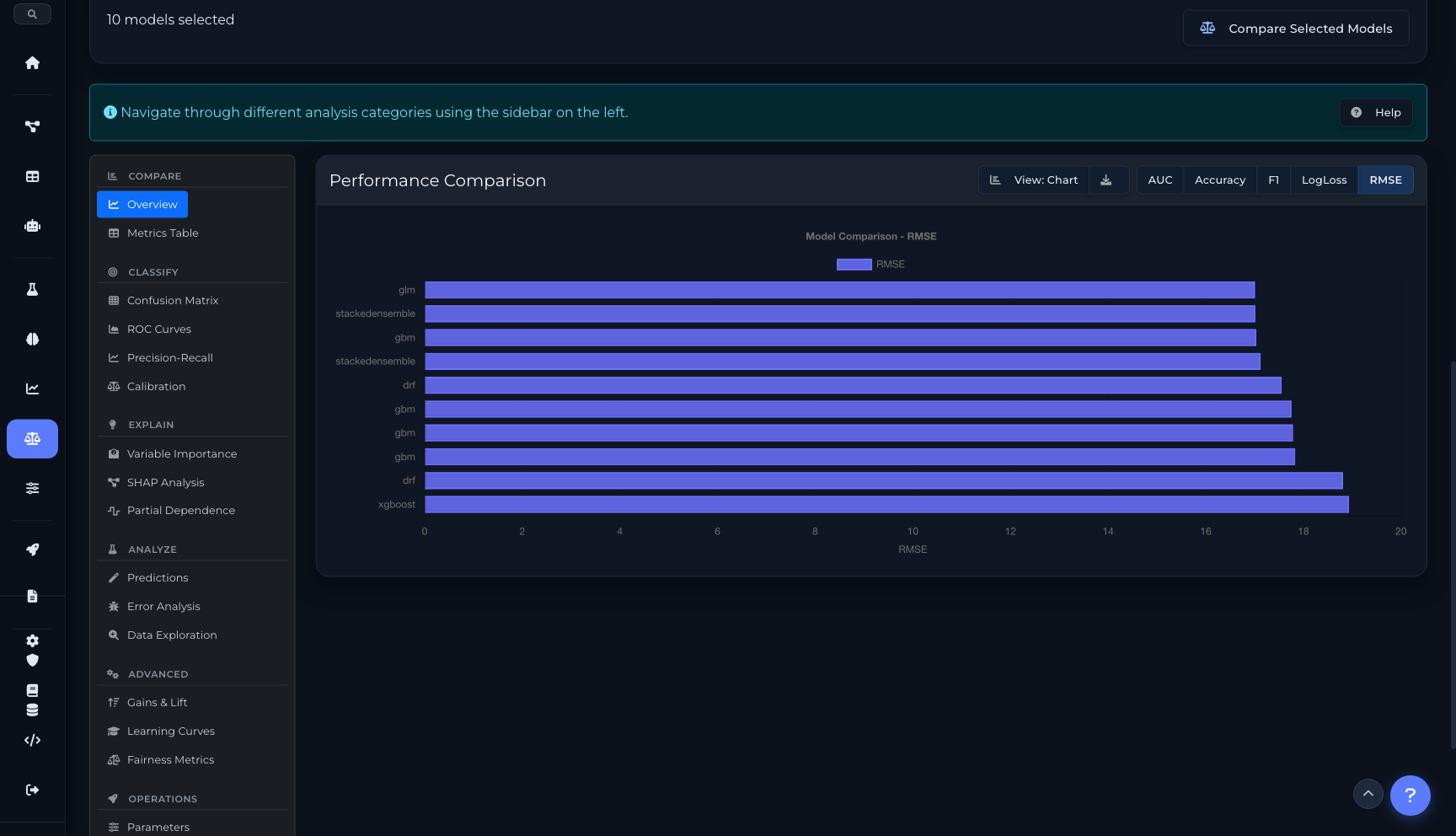This screenshot has width=1456, height=836.
Task: Open the Home page from the sidebar
Action: (32, 62)
